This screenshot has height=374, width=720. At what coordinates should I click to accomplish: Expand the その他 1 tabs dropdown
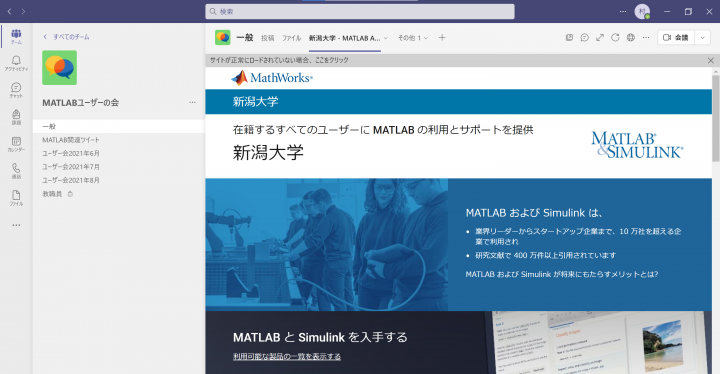[x=412, y=38]
